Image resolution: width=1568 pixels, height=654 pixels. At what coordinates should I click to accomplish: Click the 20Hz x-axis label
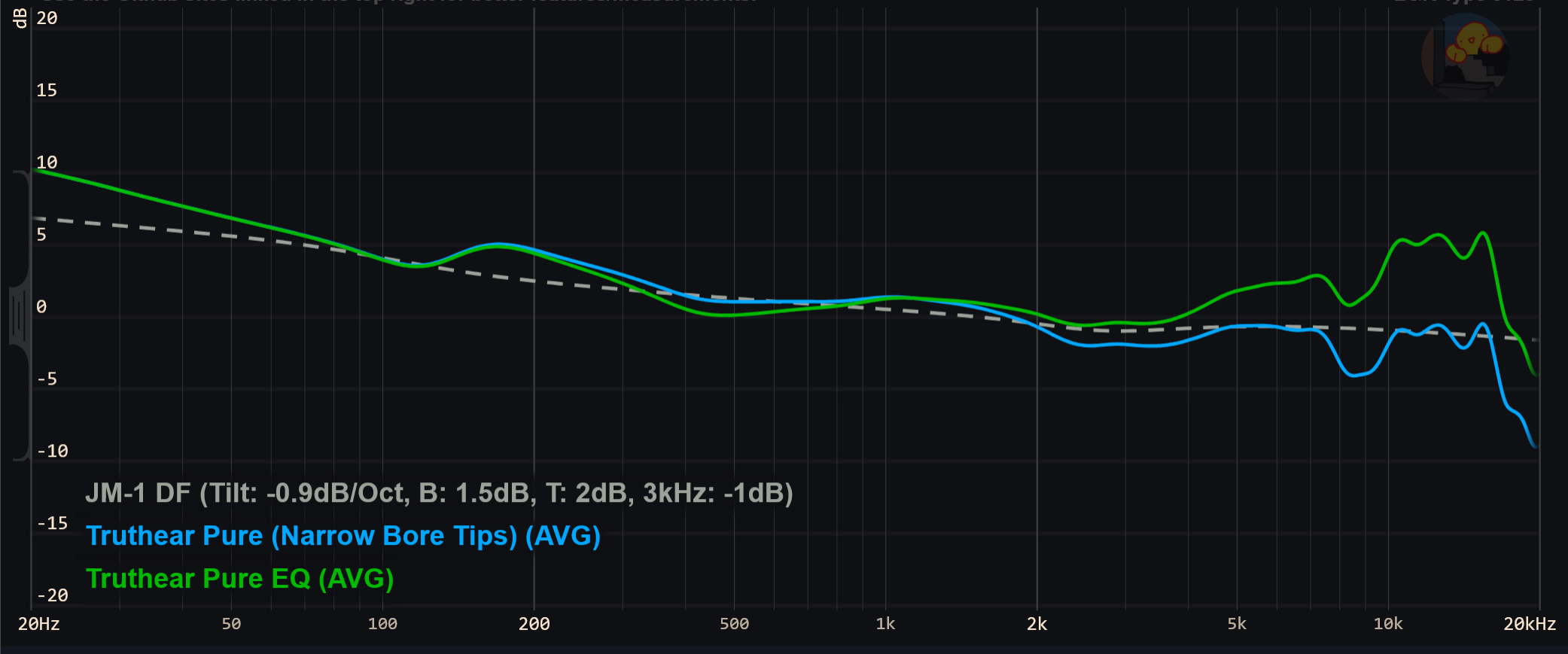point(39,624)
